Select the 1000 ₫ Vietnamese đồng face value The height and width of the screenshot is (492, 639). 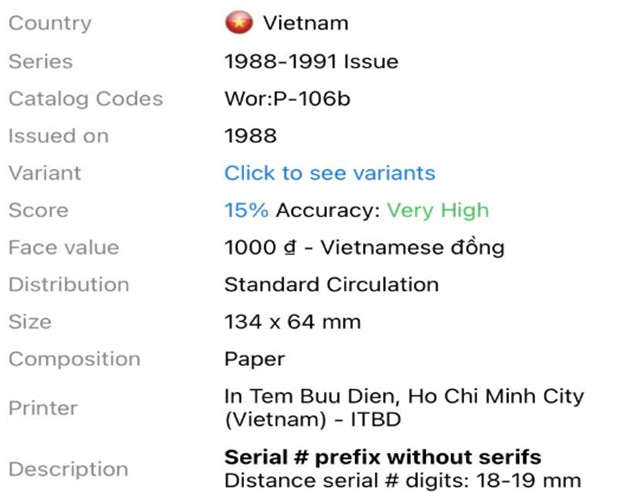(364, 247)
